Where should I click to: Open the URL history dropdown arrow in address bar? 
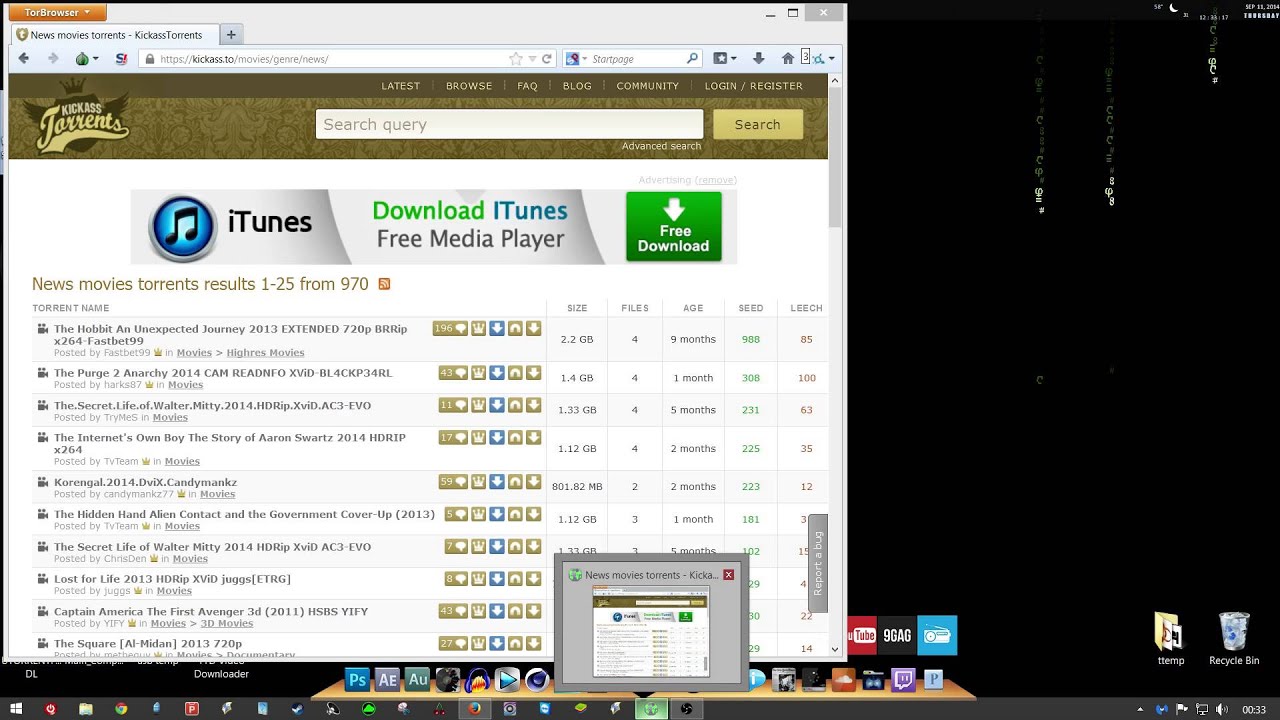point(532,59)
